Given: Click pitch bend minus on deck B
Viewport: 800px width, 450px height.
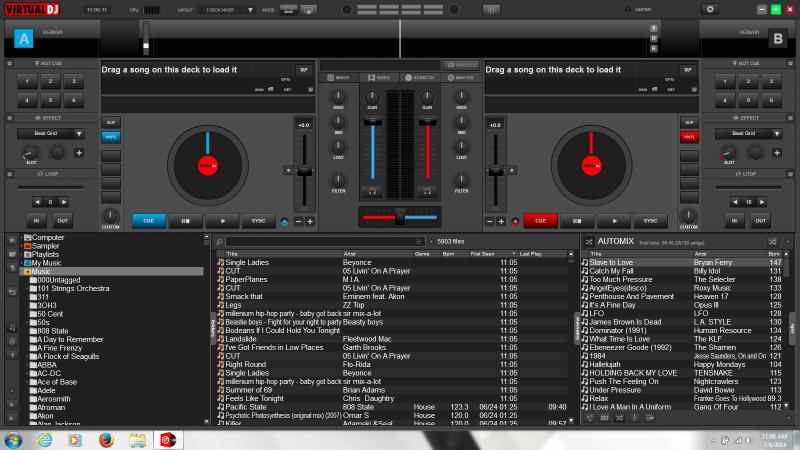Looking at the screenshot, I should click(490, 221).
